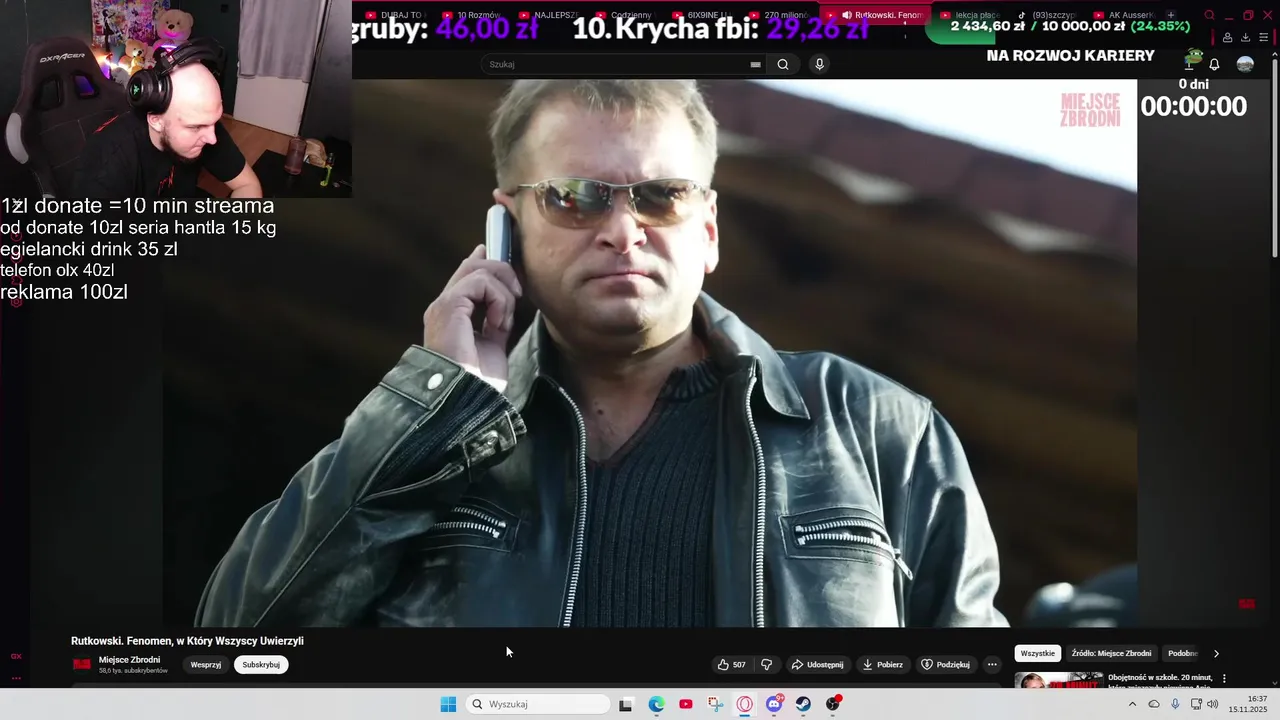Select the Źródło: Miejsce Zbrodni chip
Viewport: 1280px width, 720px height.
(1111, 653)
